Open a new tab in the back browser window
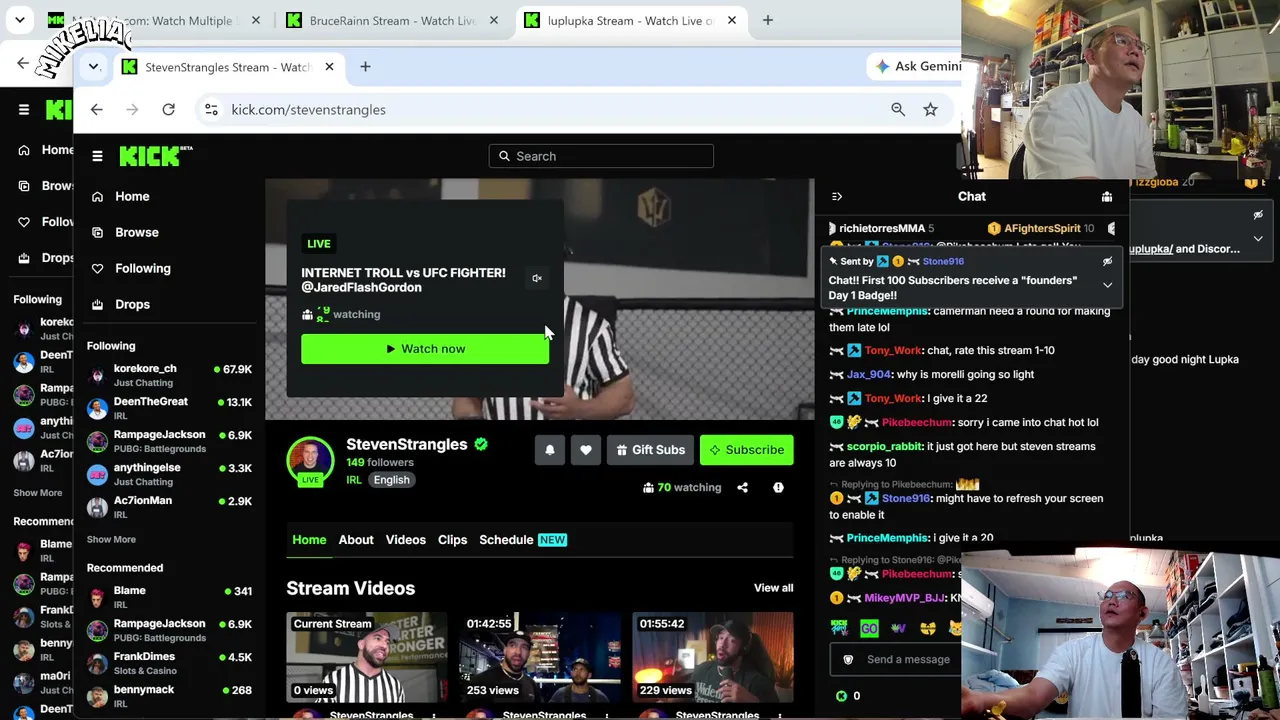This screenshot has width=1280, height=720. [x=768, y=20]
